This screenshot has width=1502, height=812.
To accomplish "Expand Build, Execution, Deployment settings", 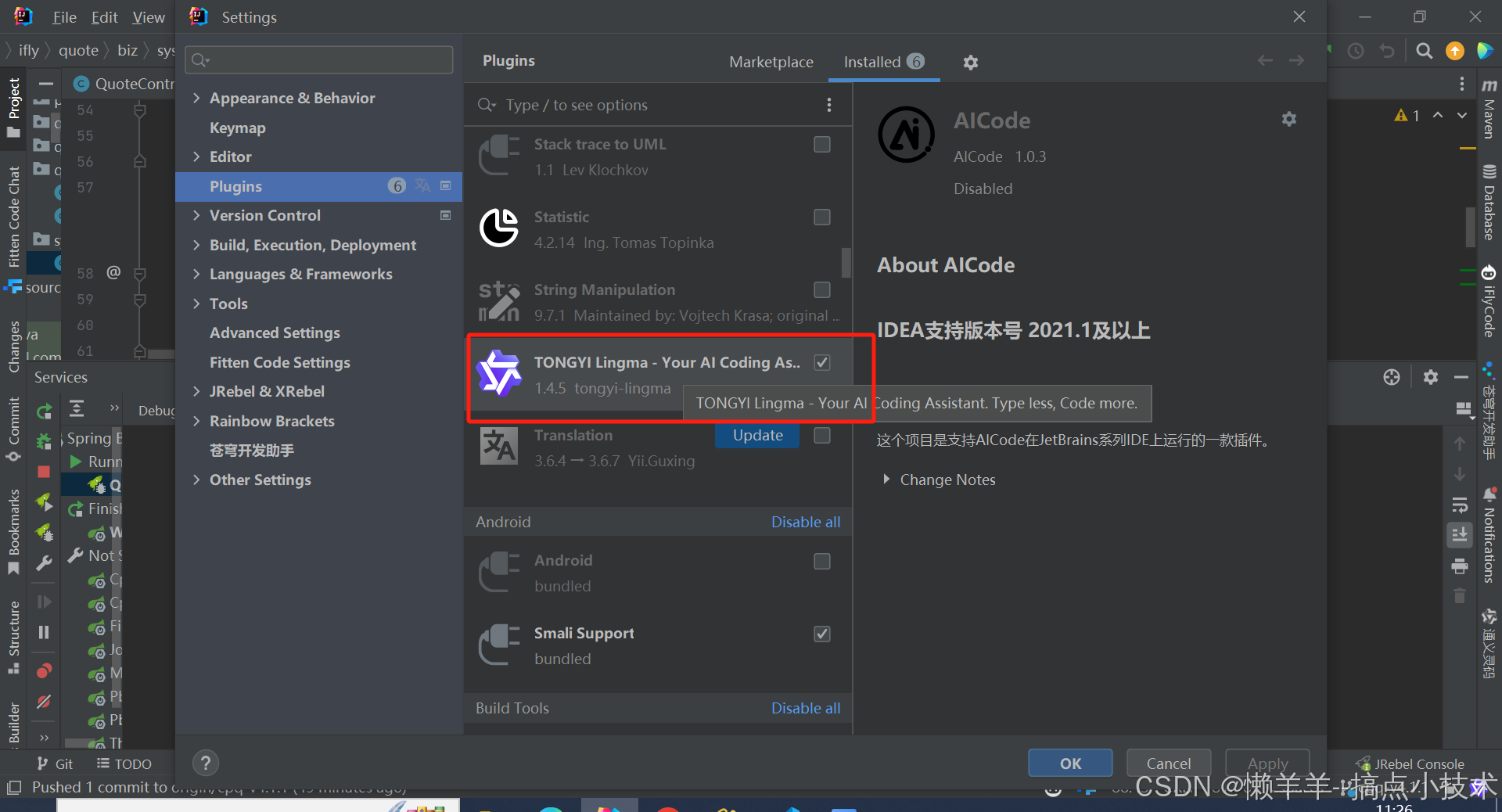I will 196,245.
